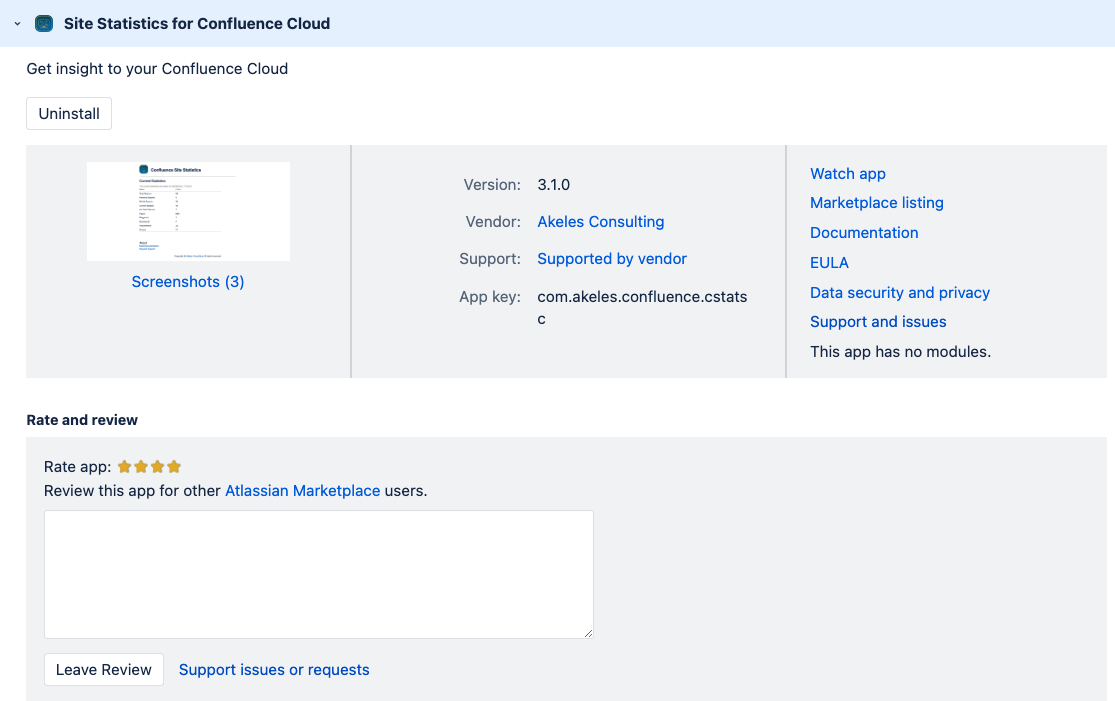Choose the third rating star
Screen dimensions: 1115x701
tap(158, 467)
